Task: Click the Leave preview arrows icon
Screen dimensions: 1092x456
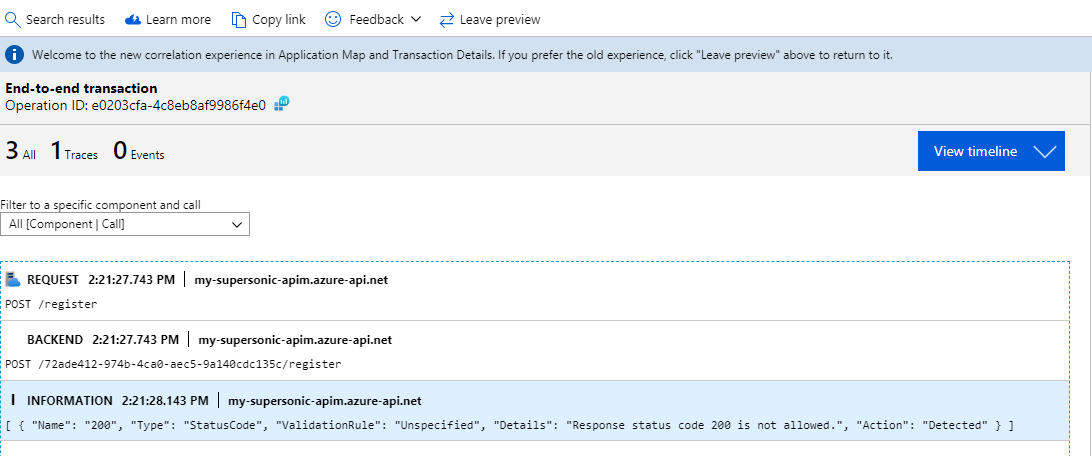Action: [x=446, y=19]
